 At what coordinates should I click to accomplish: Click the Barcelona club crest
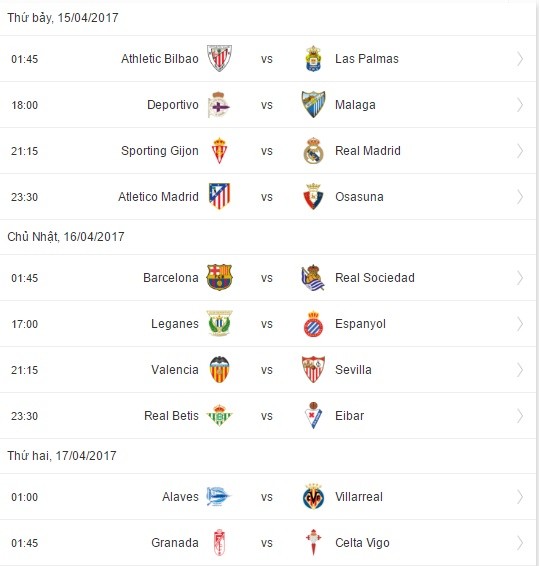pyautogui.click(x=219, y=278)
